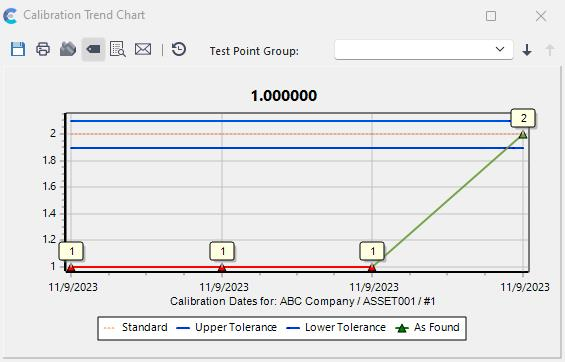This screenshot has height=362, width=565.
Task: Click the 1.2 y-axis label
Action: (49, 239)
